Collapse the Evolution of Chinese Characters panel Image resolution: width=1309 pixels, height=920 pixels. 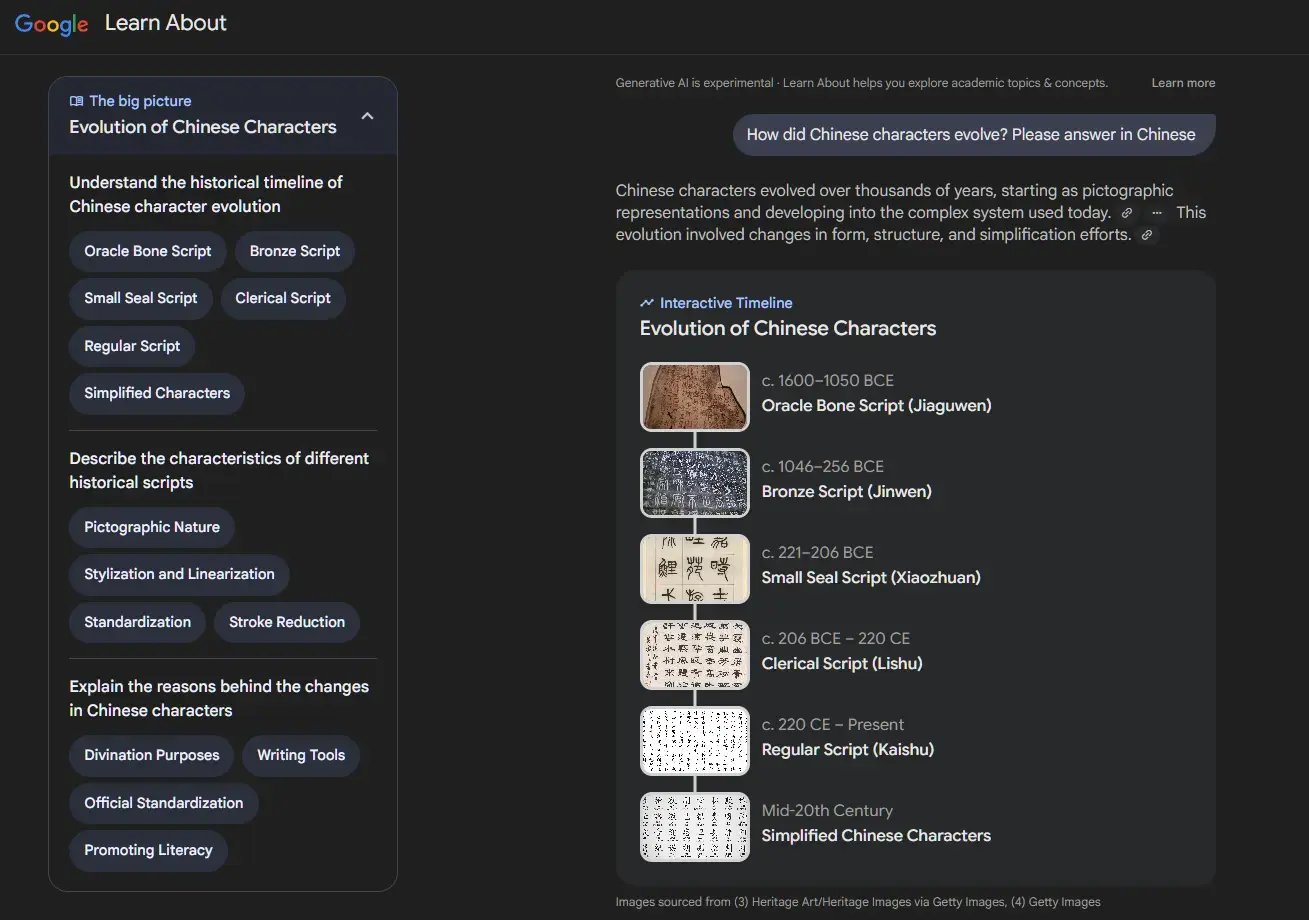[367, 116]
